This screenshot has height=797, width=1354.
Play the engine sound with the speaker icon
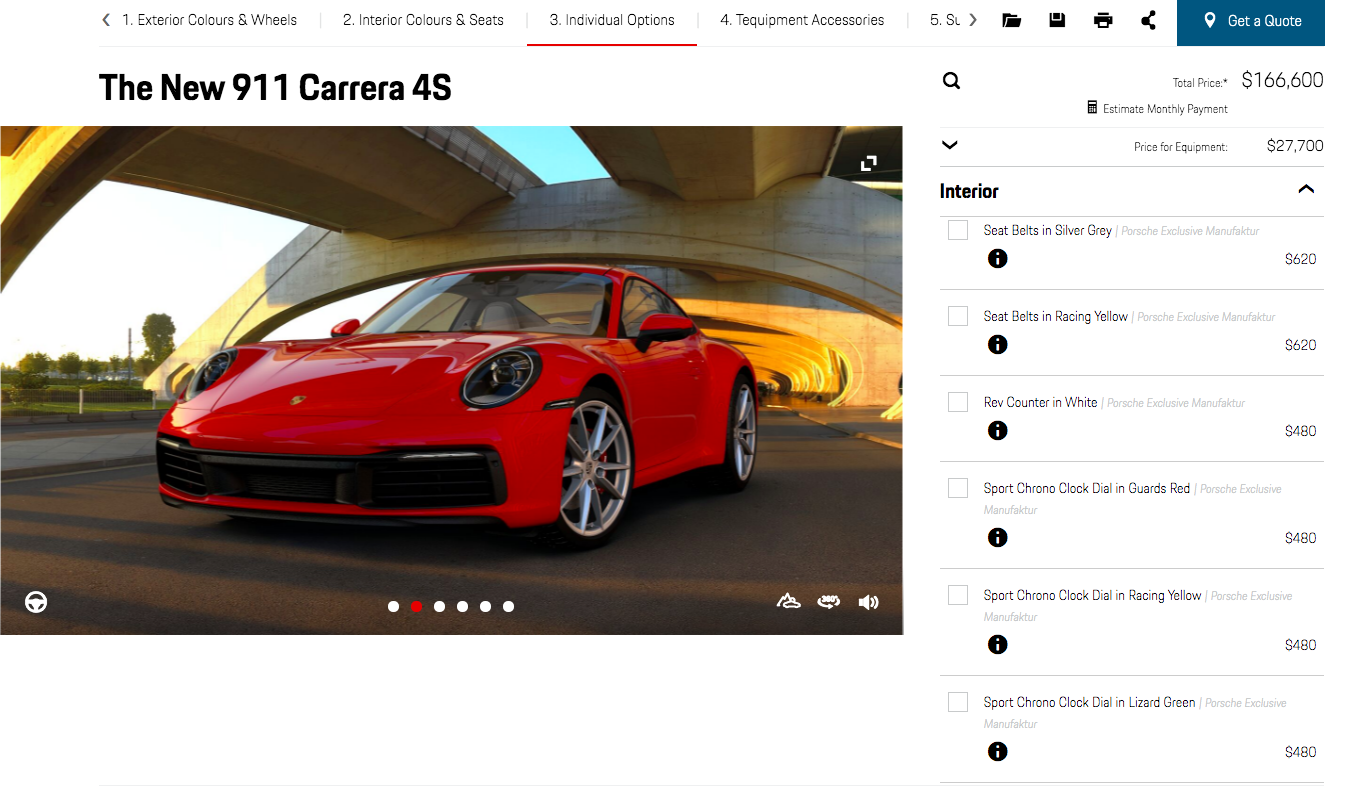coord(868,602)
